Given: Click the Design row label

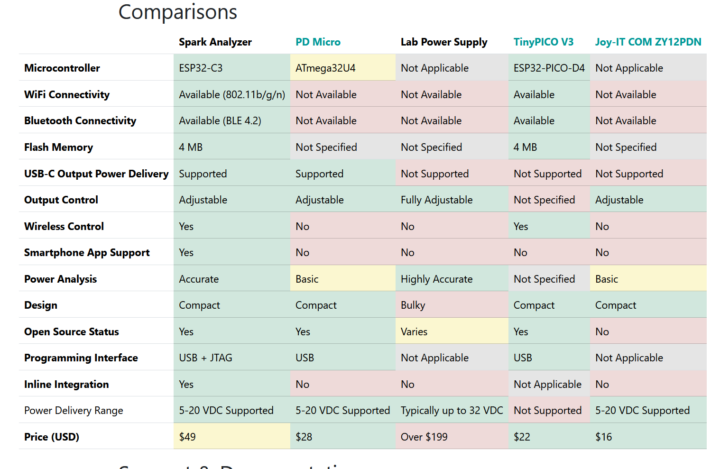Looking at the screenshot, I should click(x=40, y=305).
